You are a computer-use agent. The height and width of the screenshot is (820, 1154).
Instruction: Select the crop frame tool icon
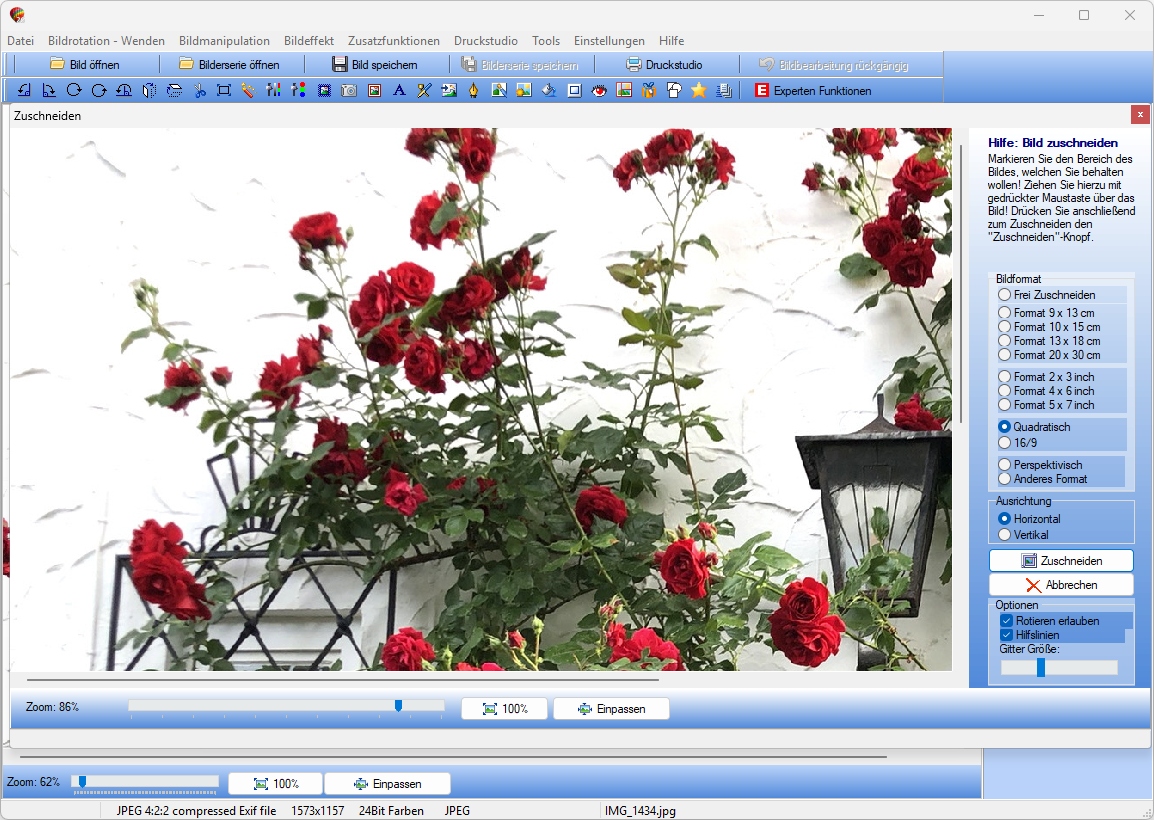click(224, 91)
